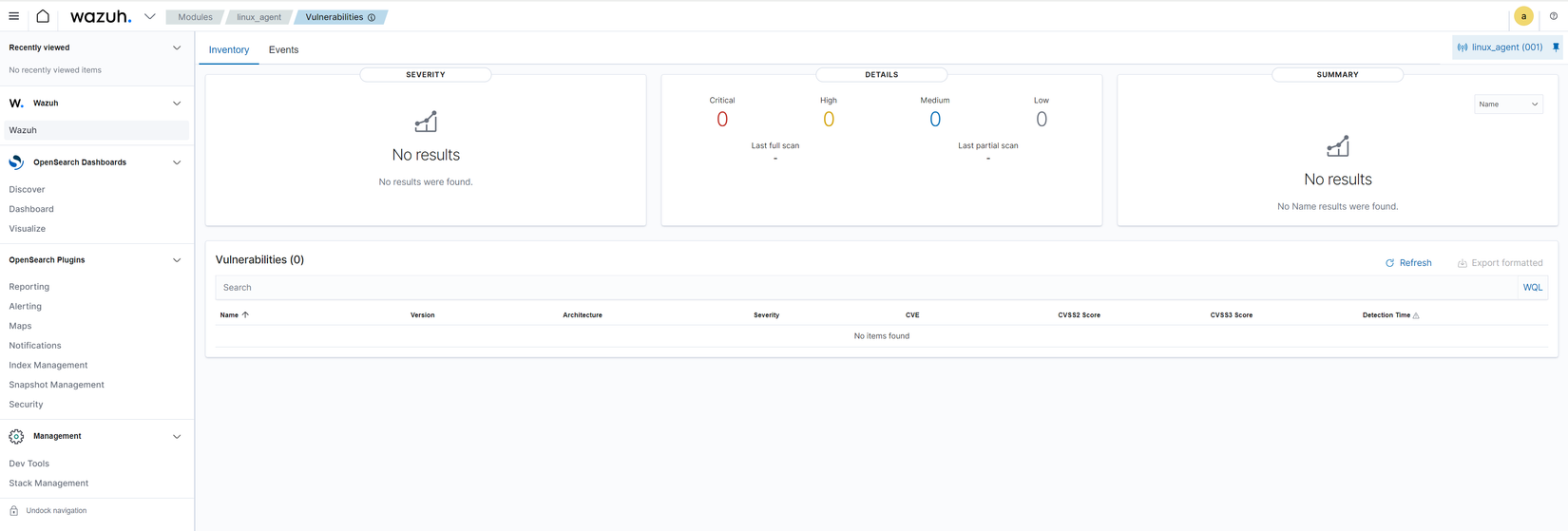1568x531 pixels.
Task: Click Export formatted button
Action: click(x=1500, y=263)
